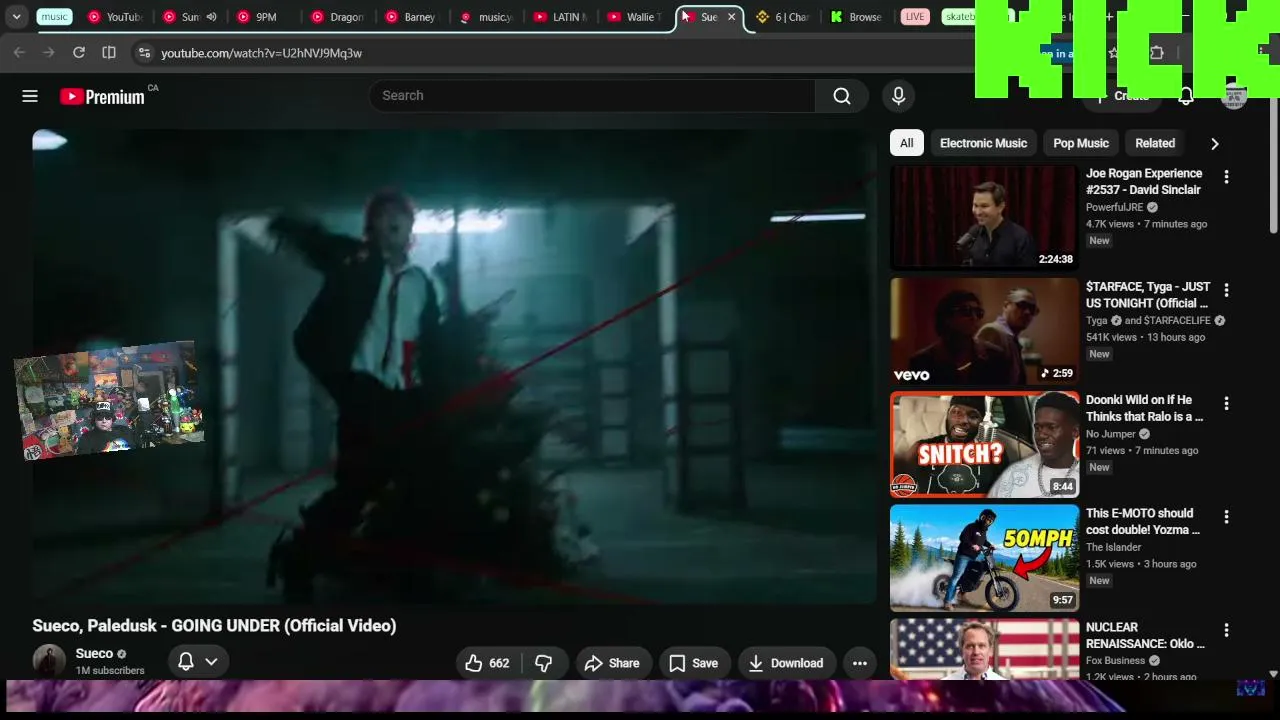
Task: Open Joe Rogan Experience #2537 video title
Action: coord(1144,181)
